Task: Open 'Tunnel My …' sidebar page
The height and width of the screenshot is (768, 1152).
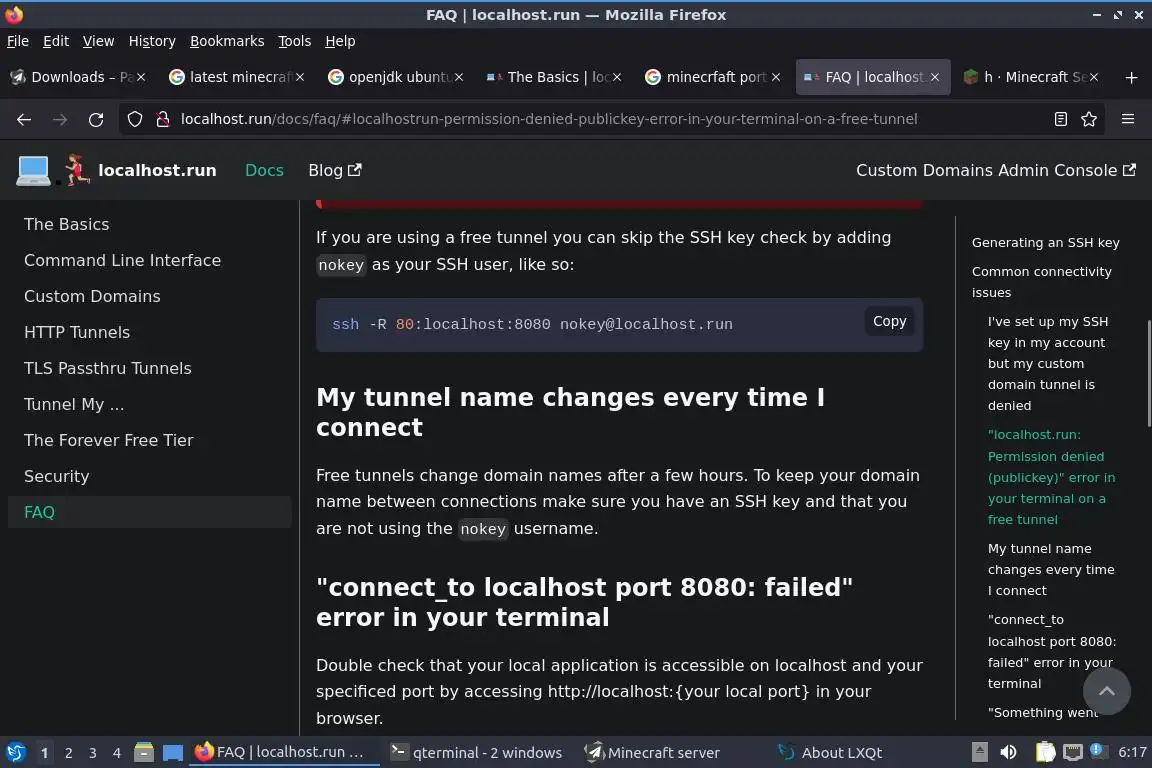Action: [x=73, y=404]
